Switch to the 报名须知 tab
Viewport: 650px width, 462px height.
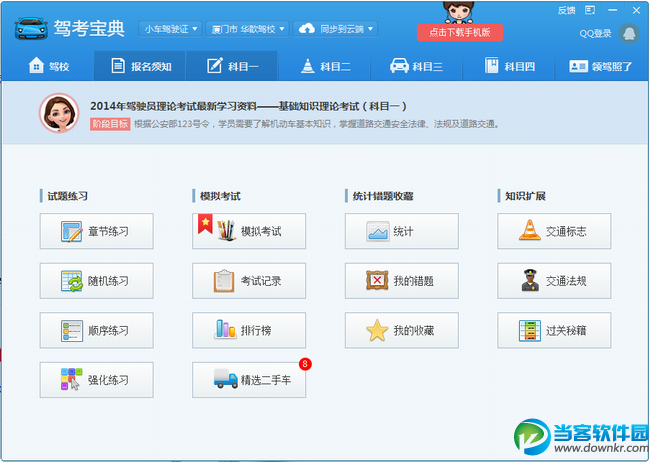coord(140,66)
